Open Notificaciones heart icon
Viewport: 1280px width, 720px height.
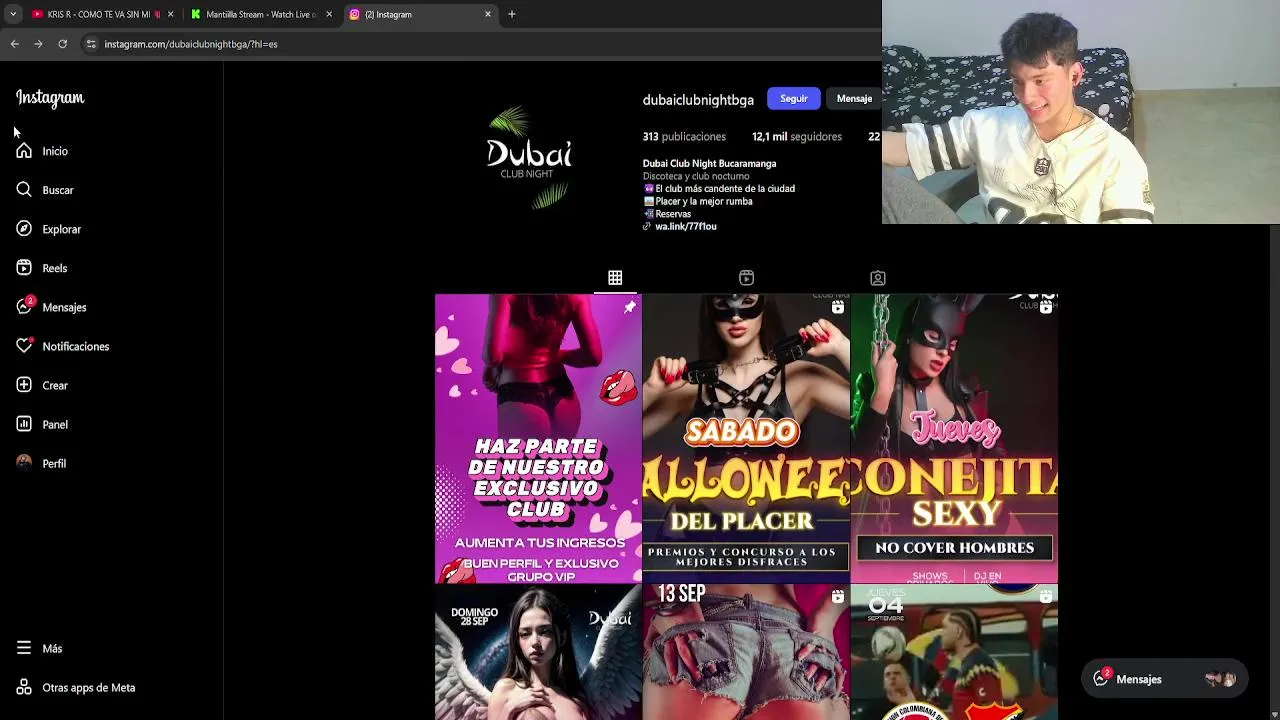click(24, 346)
